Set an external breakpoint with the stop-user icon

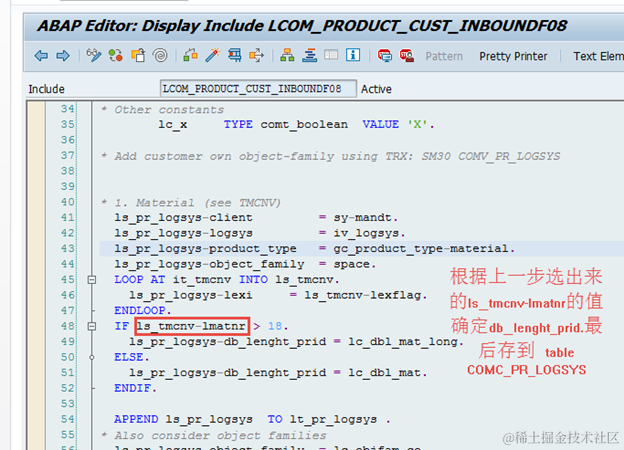point(407,55)
